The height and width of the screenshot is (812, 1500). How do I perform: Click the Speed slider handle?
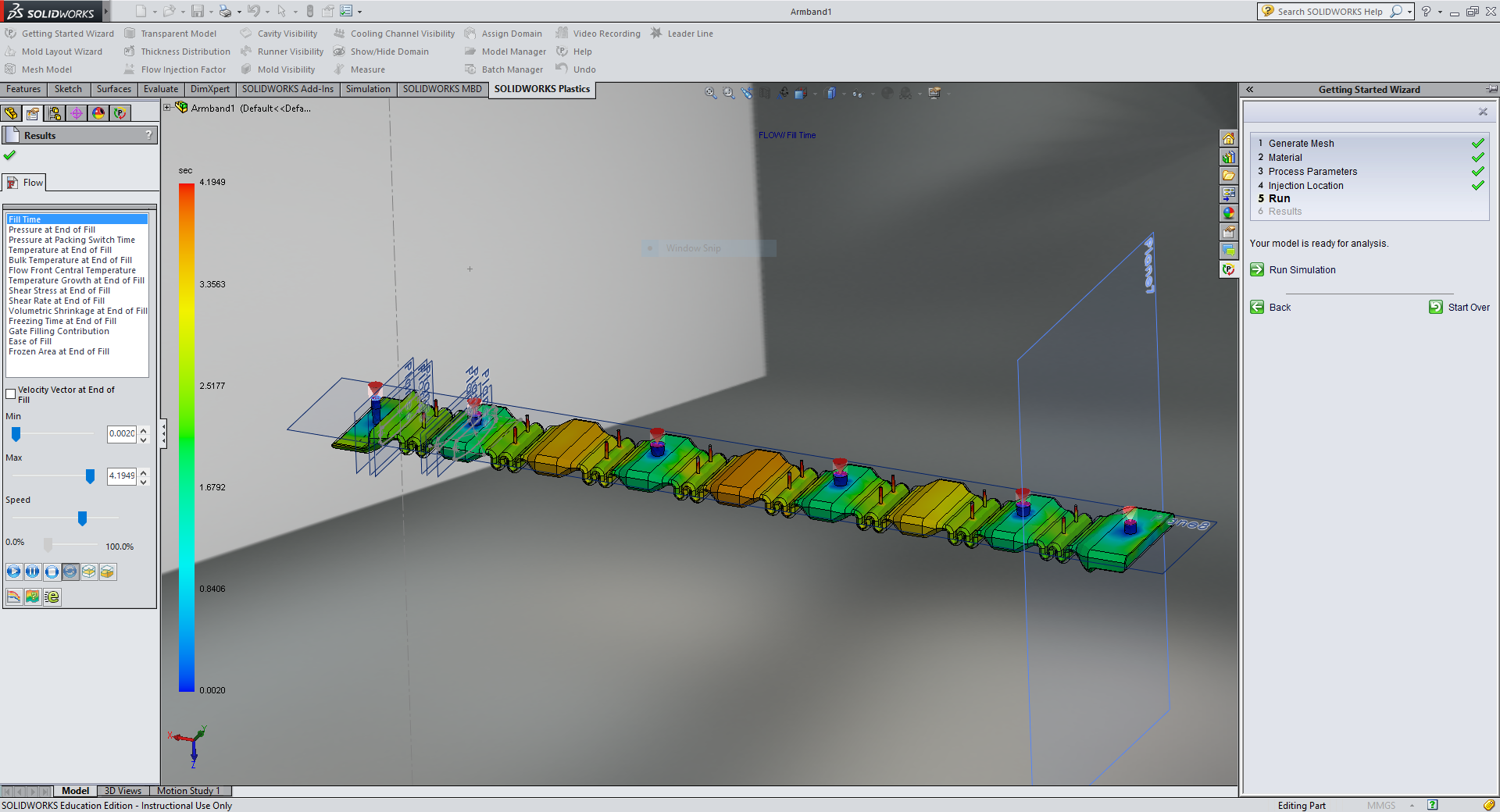click(x=82, y=518)
